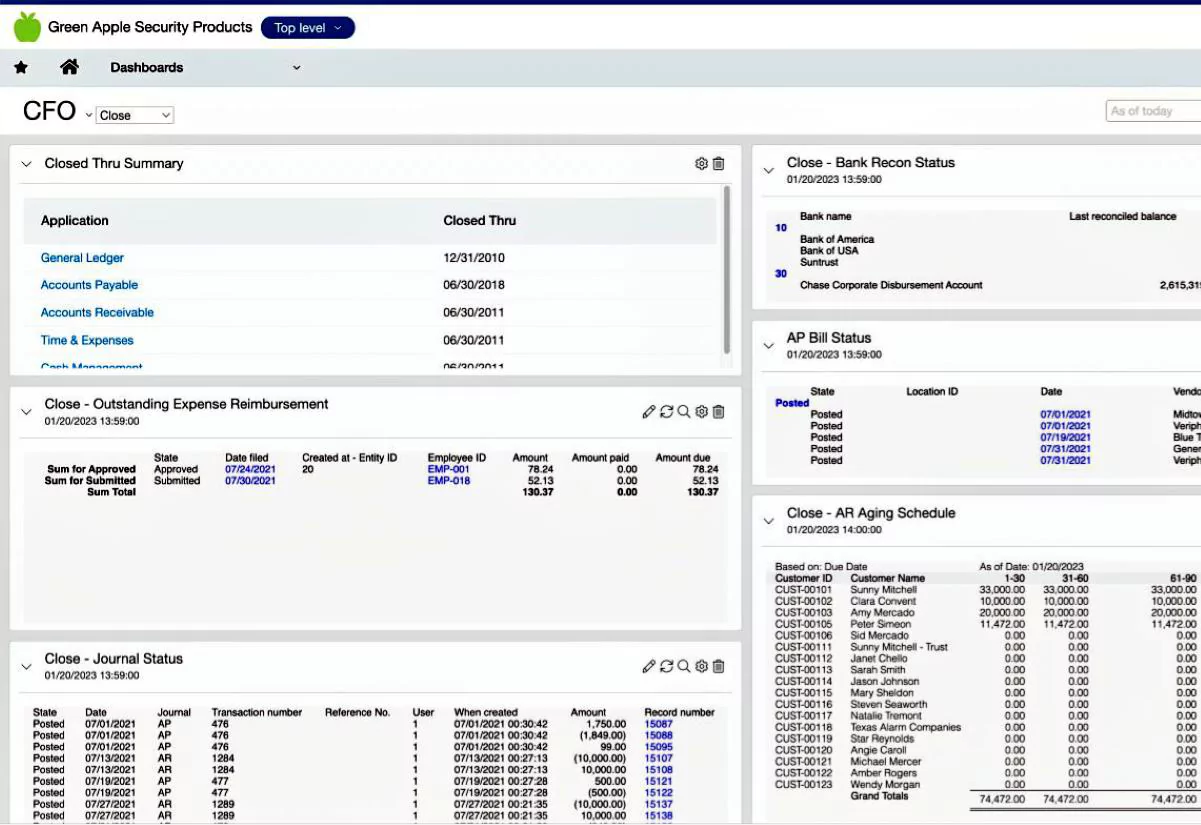The image size is (1201, 825).
Task: Click magnifier icon in Journal Status panel
Action: (x=684, y=666)
